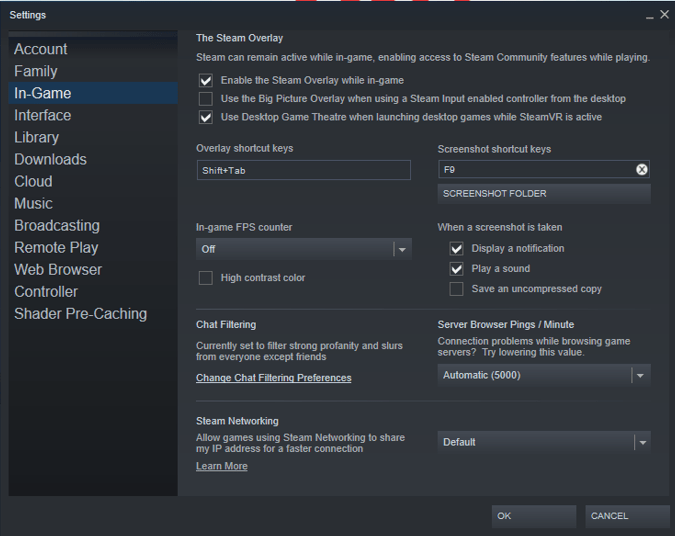Switch to Broadcasting settings
Viewport: 675px width, 536px height.
(x=93, y=226)
